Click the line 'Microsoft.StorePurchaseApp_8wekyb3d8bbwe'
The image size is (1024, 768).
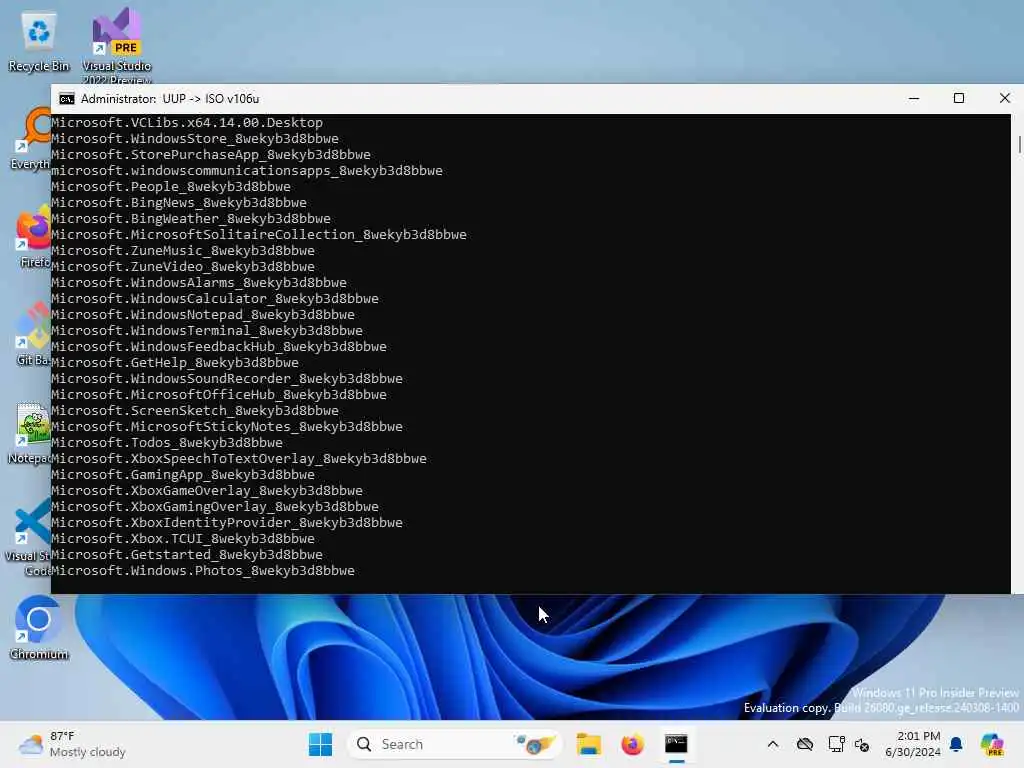(x=211, y=154)
